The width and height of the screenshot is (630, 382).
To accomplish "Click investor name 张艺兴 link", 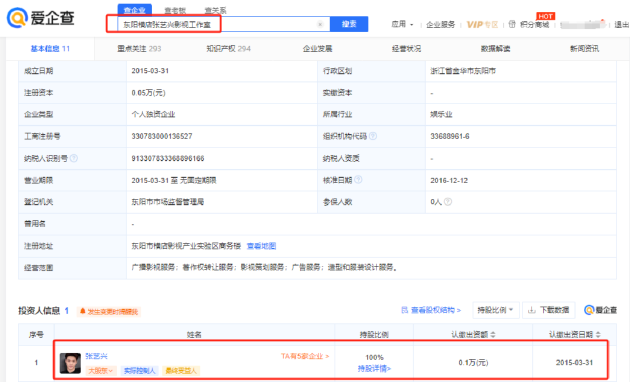I will (96, 356).
